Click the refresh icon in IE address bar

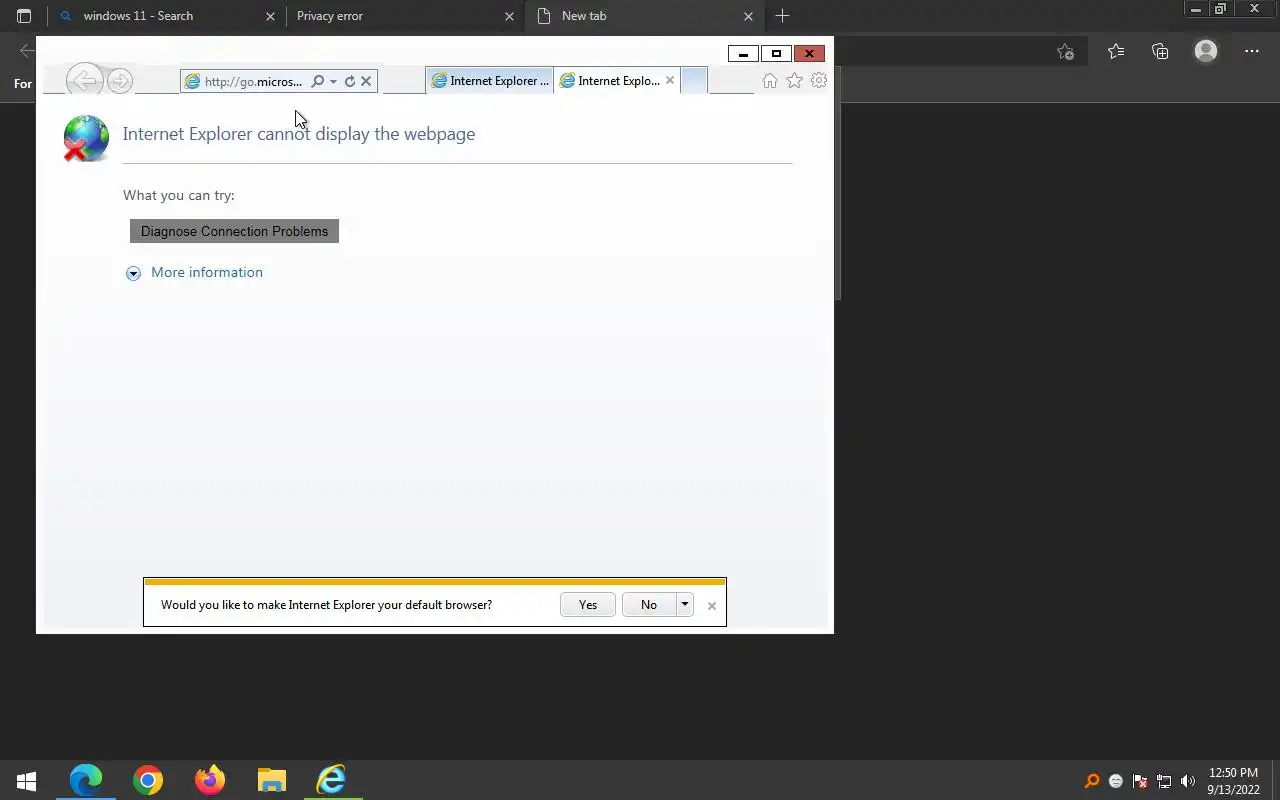(349, 81)
